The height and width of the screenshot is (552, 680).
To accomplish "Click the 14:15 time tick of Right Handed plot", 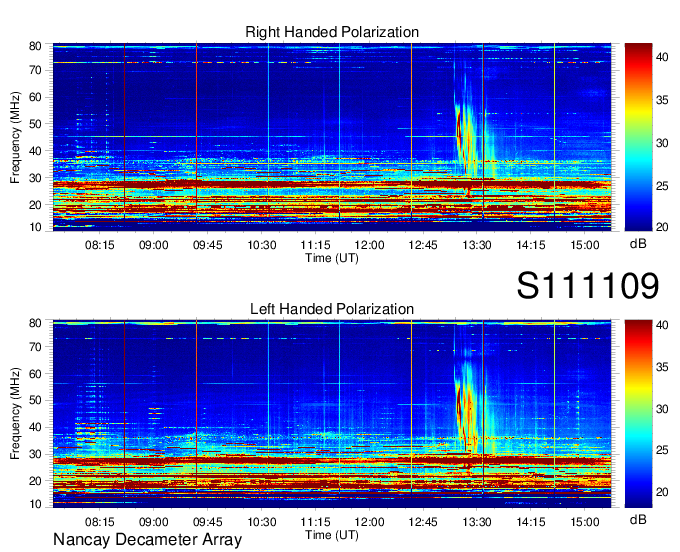I will pyautogui.click(x=530, y=245).
